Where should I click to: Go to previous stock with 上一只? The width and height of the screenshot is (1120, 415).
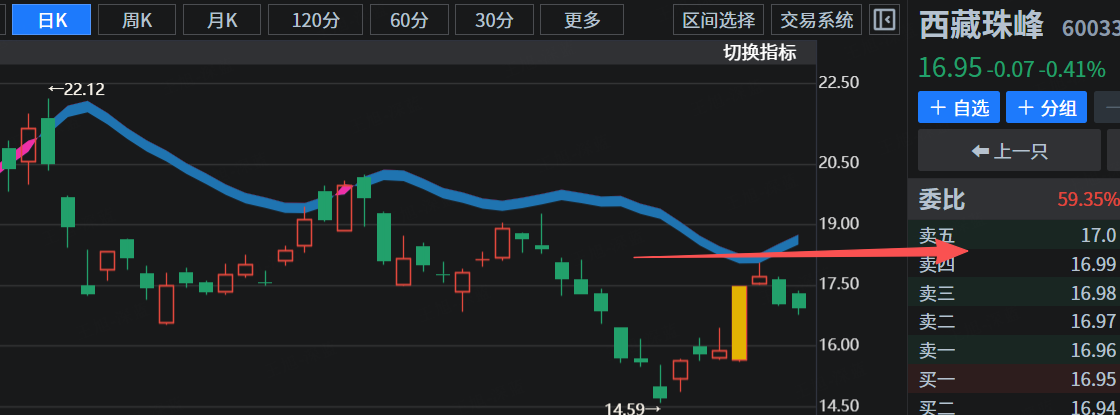1010,152
